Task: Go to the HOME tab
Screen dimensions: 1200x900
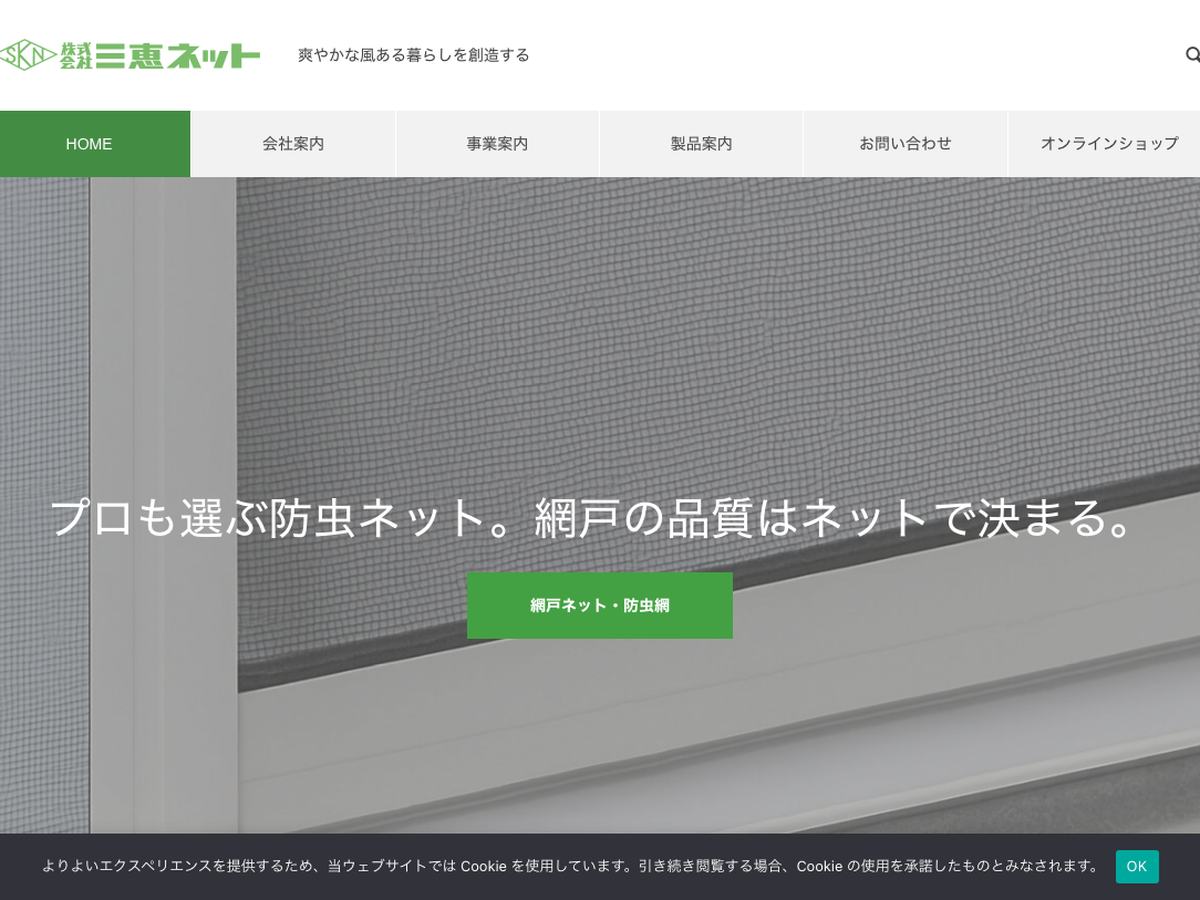Action: tap(89, 144)
